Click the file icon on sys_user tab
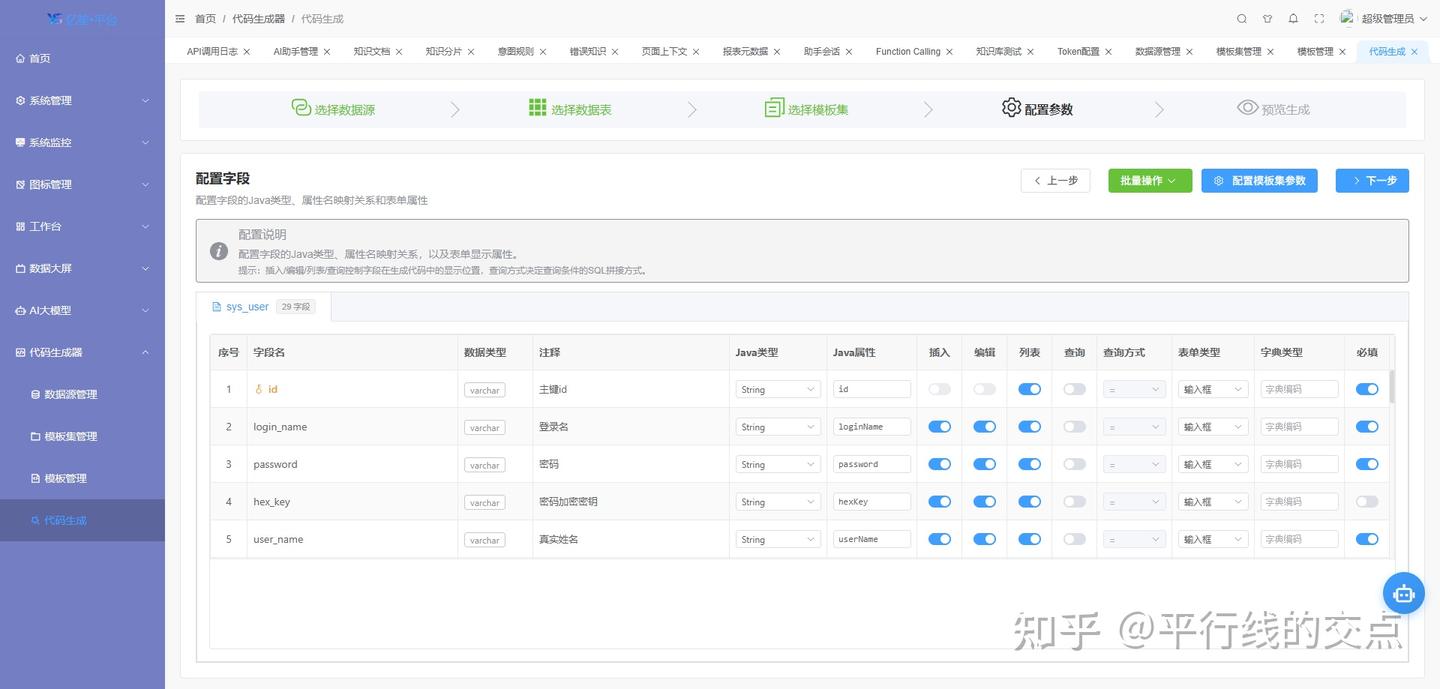 point(216,307)
